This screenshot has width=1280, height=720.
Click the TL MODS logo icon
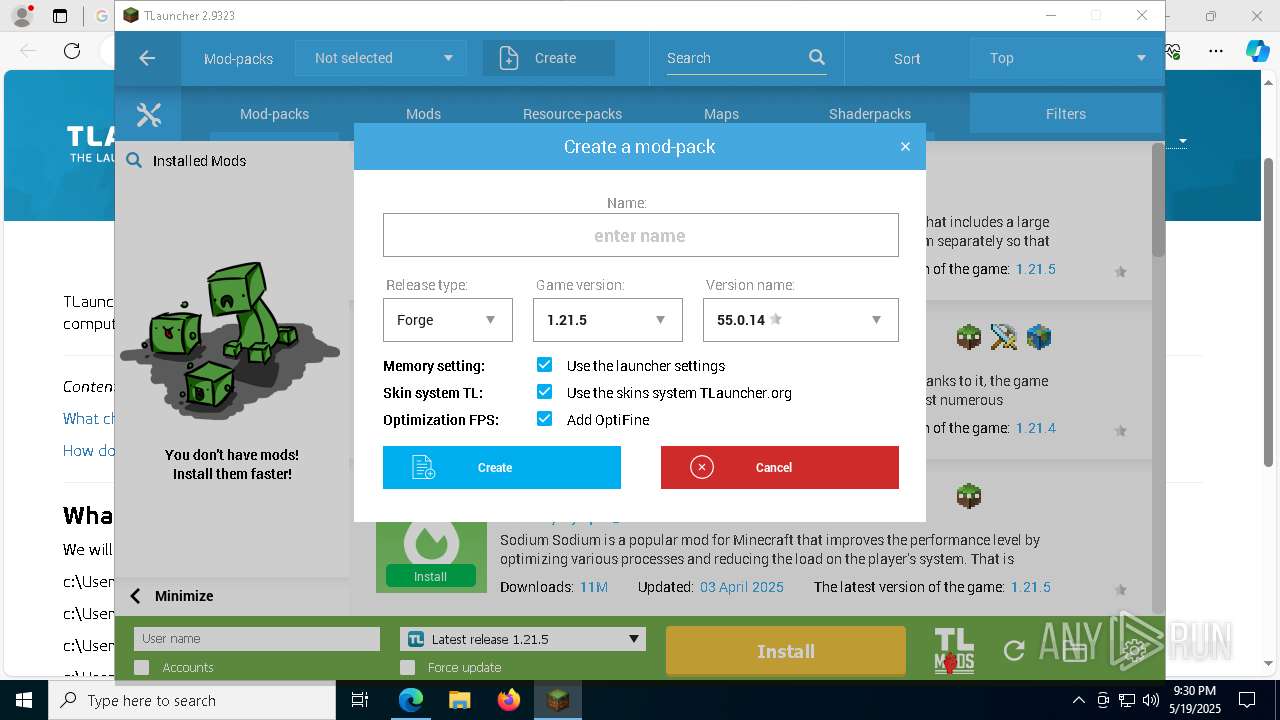click(x=954, y=651)
